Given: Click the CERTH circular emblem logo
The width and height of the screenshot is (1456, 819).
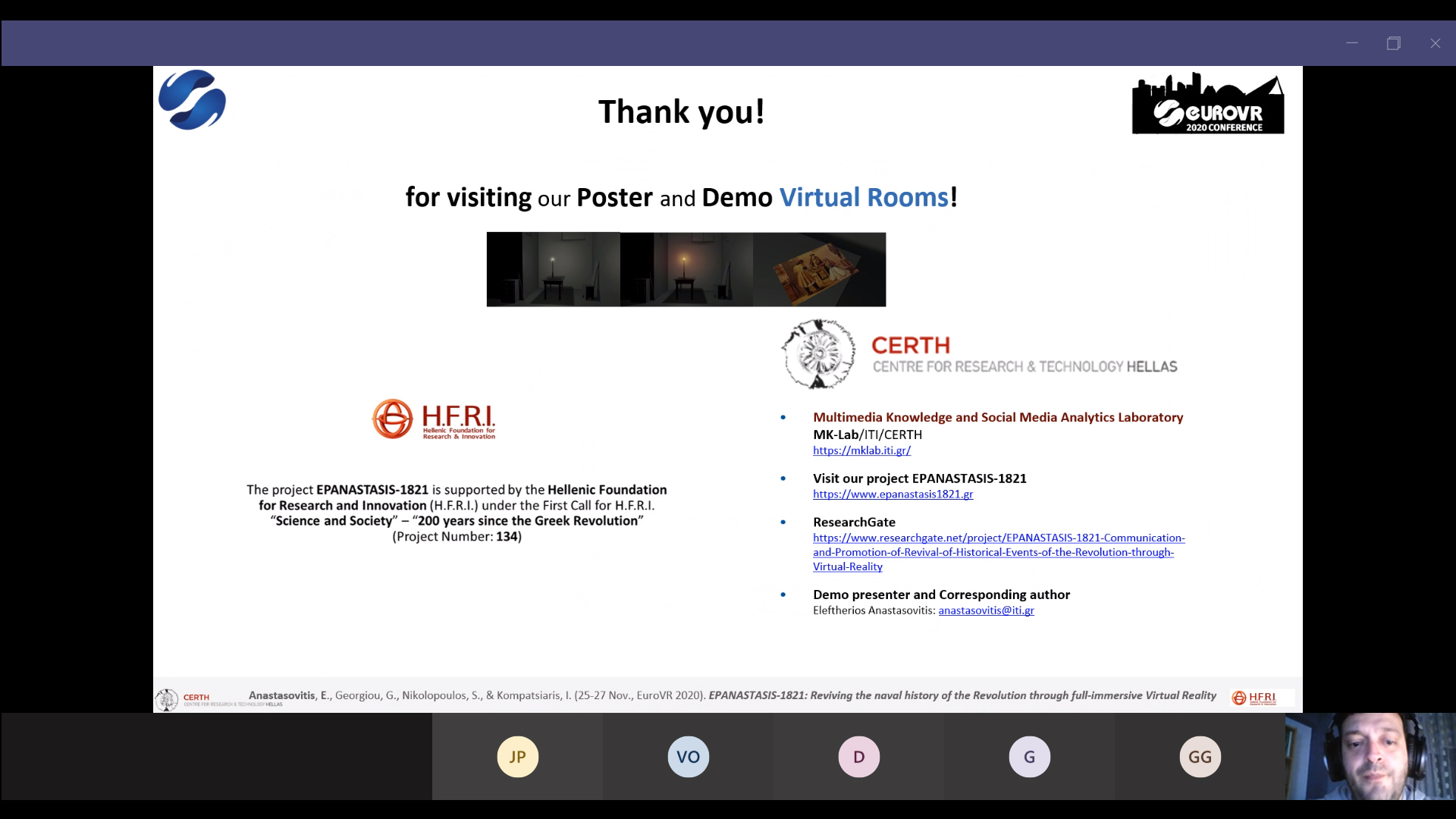Looking at the screenshot, I should coord(818,354).
